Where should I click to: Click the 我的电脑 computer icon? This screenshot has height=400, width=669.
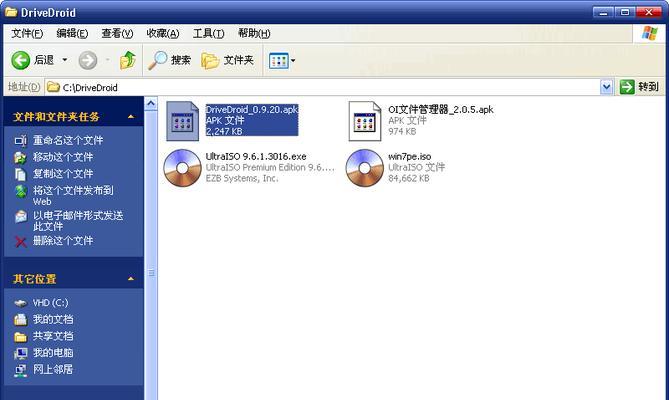pyautogui.click(x=20, y=353)
